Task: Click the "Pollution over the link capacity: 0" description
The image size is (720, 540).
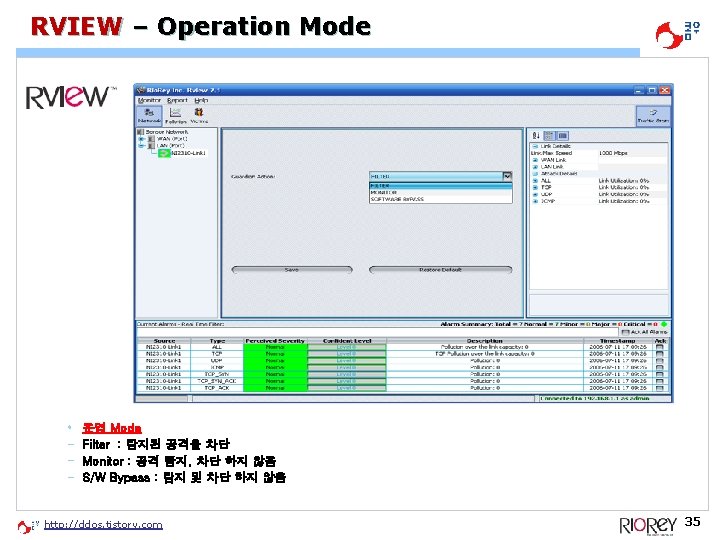Action: [484, 347]
